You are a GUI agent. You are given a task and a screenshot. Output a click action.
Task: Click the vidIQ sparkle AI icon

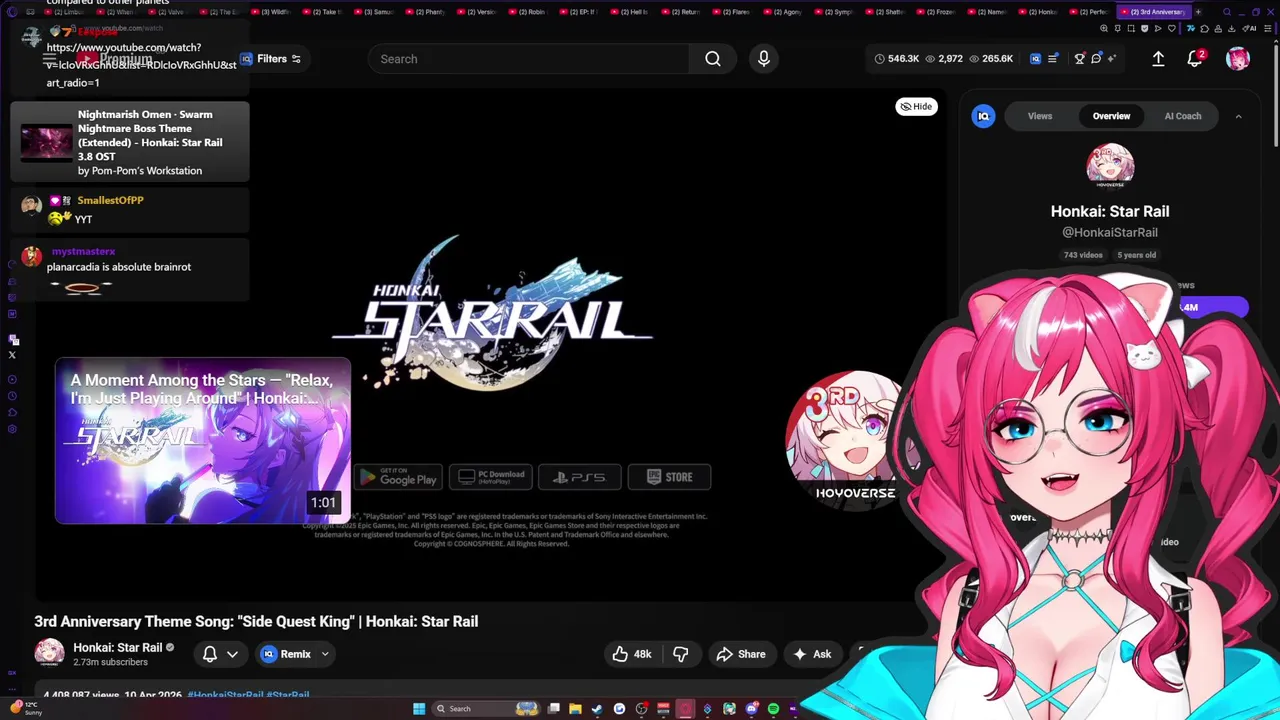click(1113, 59)
